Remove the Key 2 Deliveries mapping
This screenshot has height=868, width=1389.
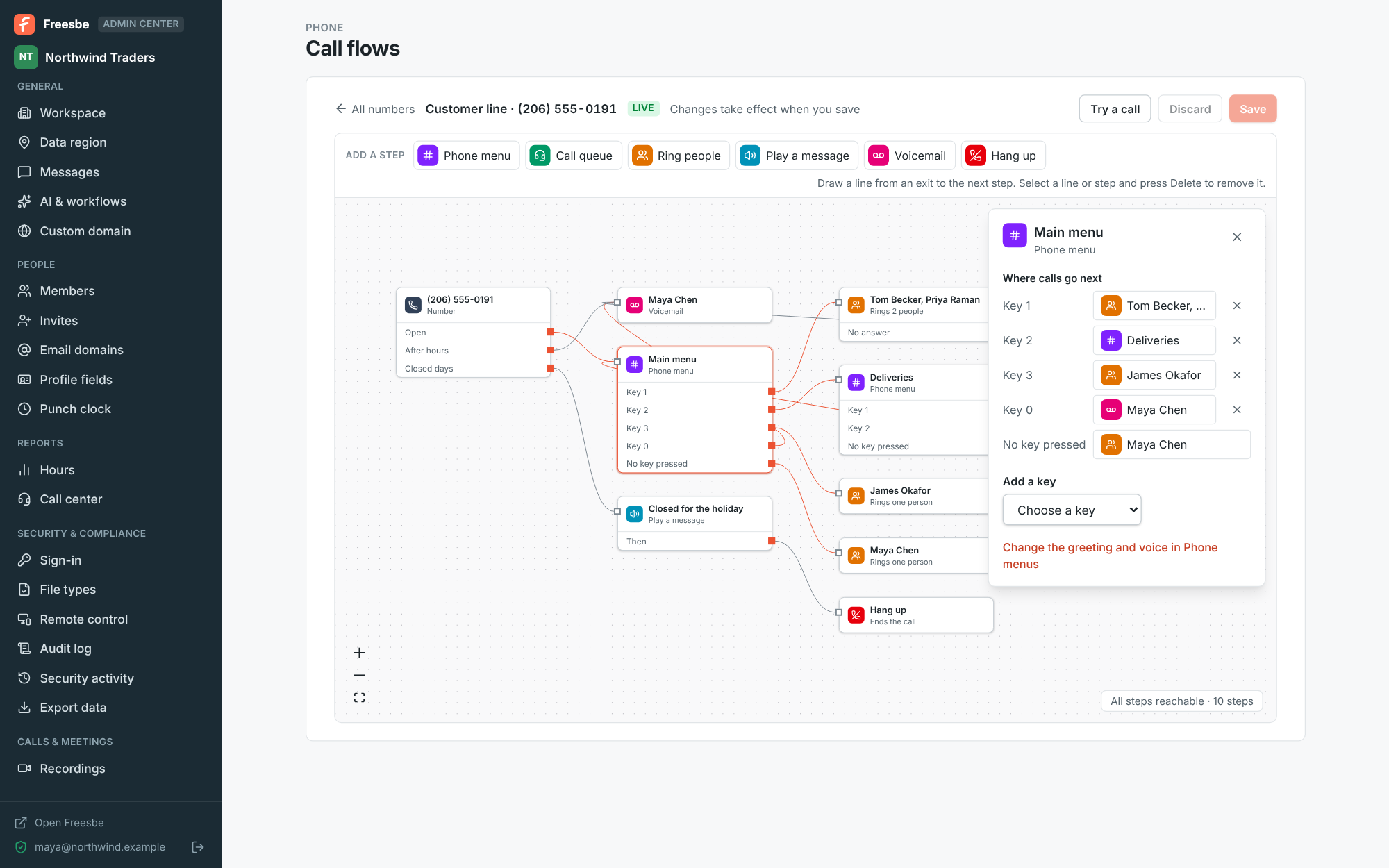pyautogui.click(x=1237, y=340)
